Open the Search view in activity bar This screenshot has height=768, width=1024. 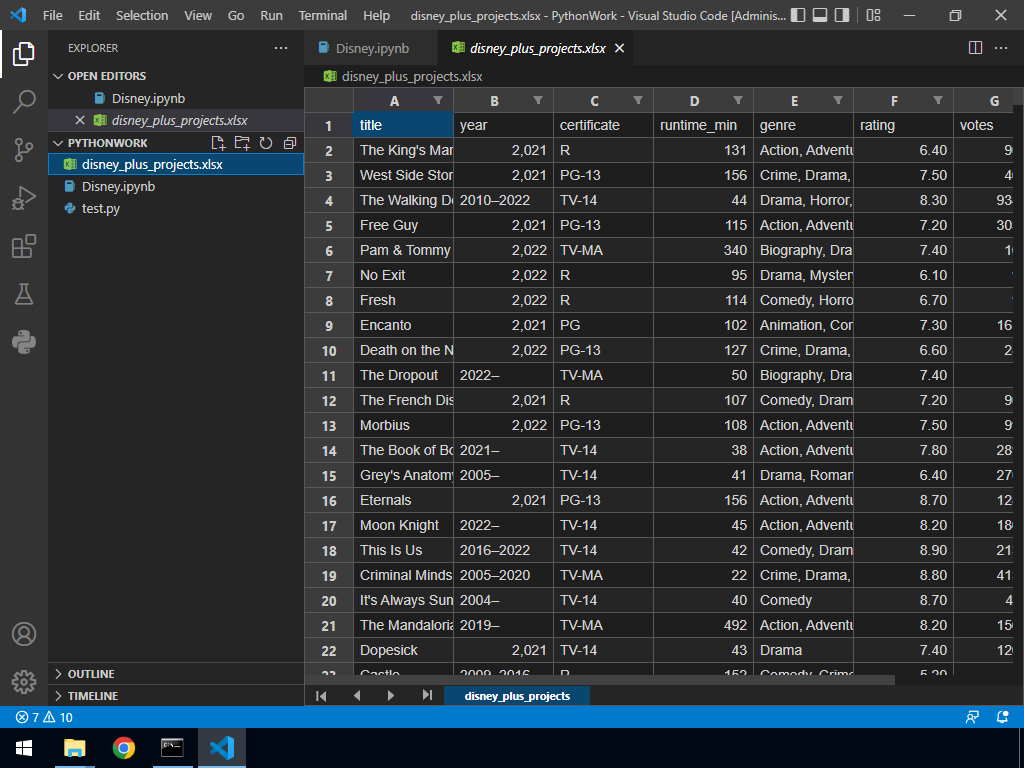pyautogui.click(x=24, y=101)
